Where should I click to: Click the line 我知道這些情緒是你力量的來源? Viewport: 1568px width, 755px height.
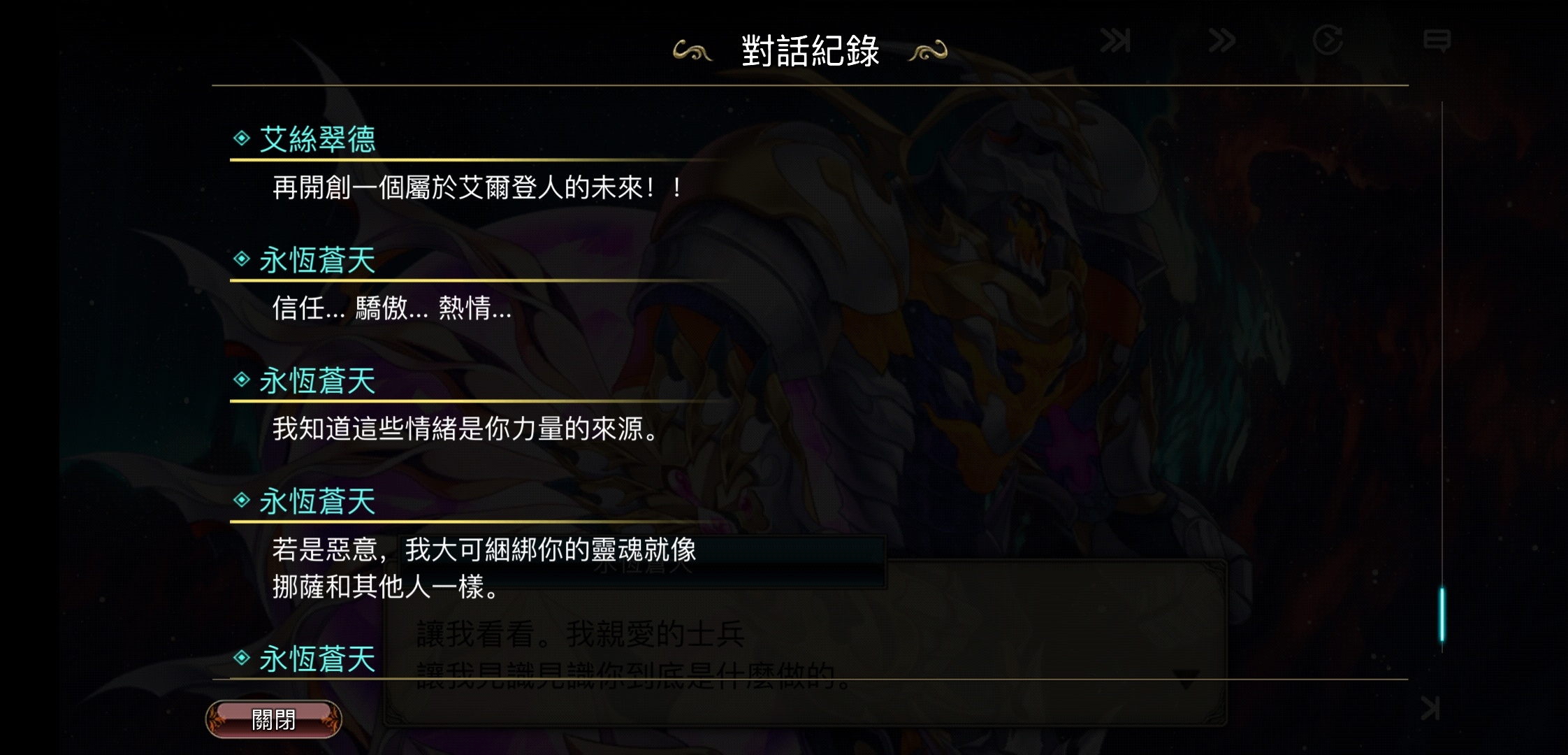465,429
